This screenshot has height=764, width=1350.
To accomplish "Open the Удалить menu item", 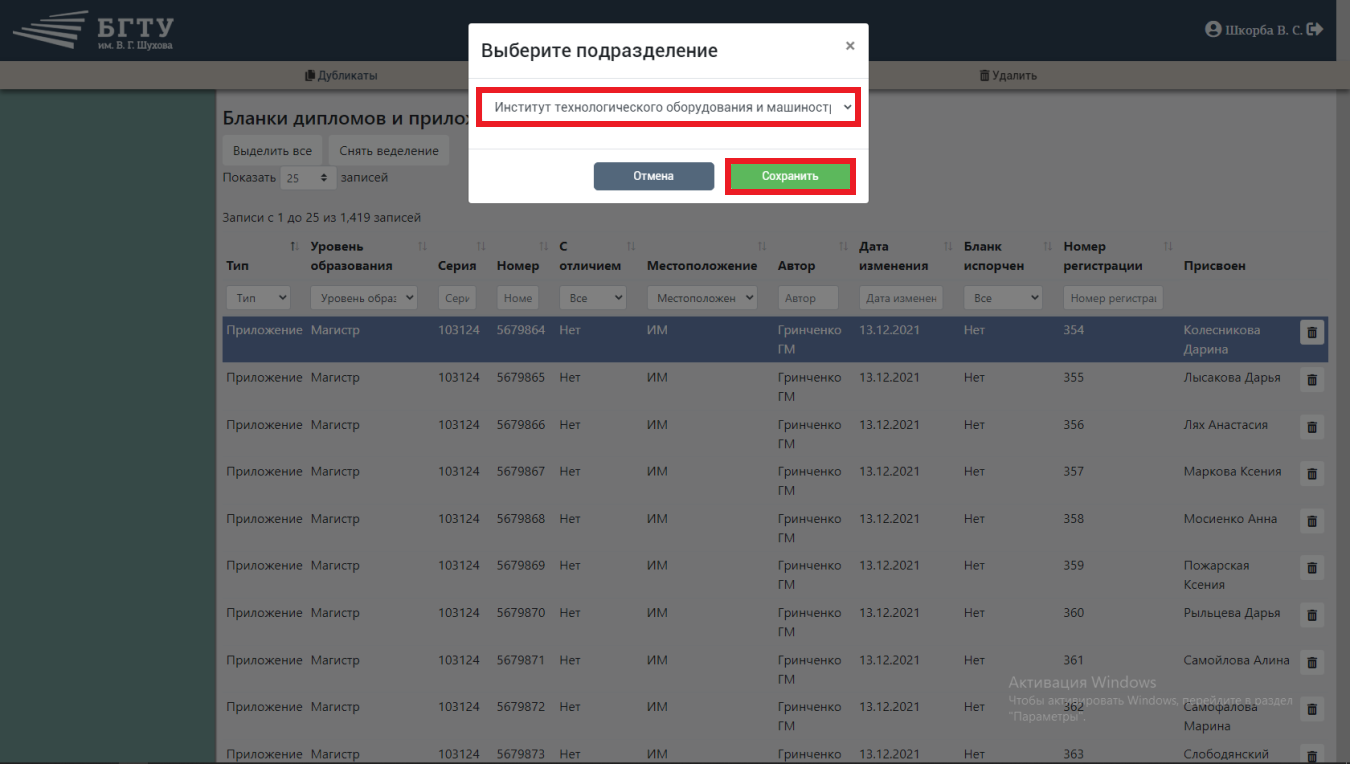I will pos(1007,75).
